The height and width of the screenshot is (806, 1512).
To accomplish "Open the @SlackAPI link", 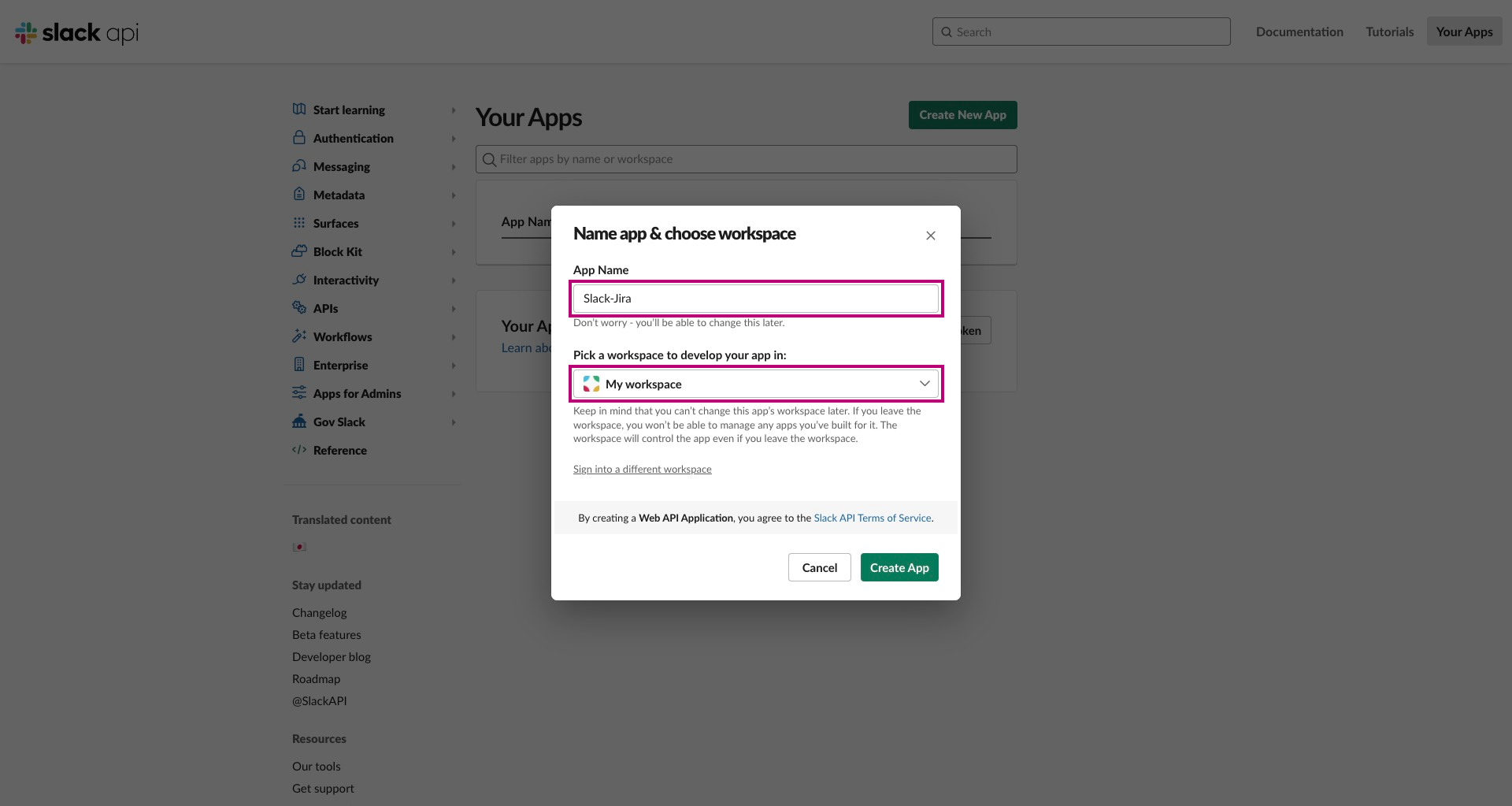I will tap(319, 700).
